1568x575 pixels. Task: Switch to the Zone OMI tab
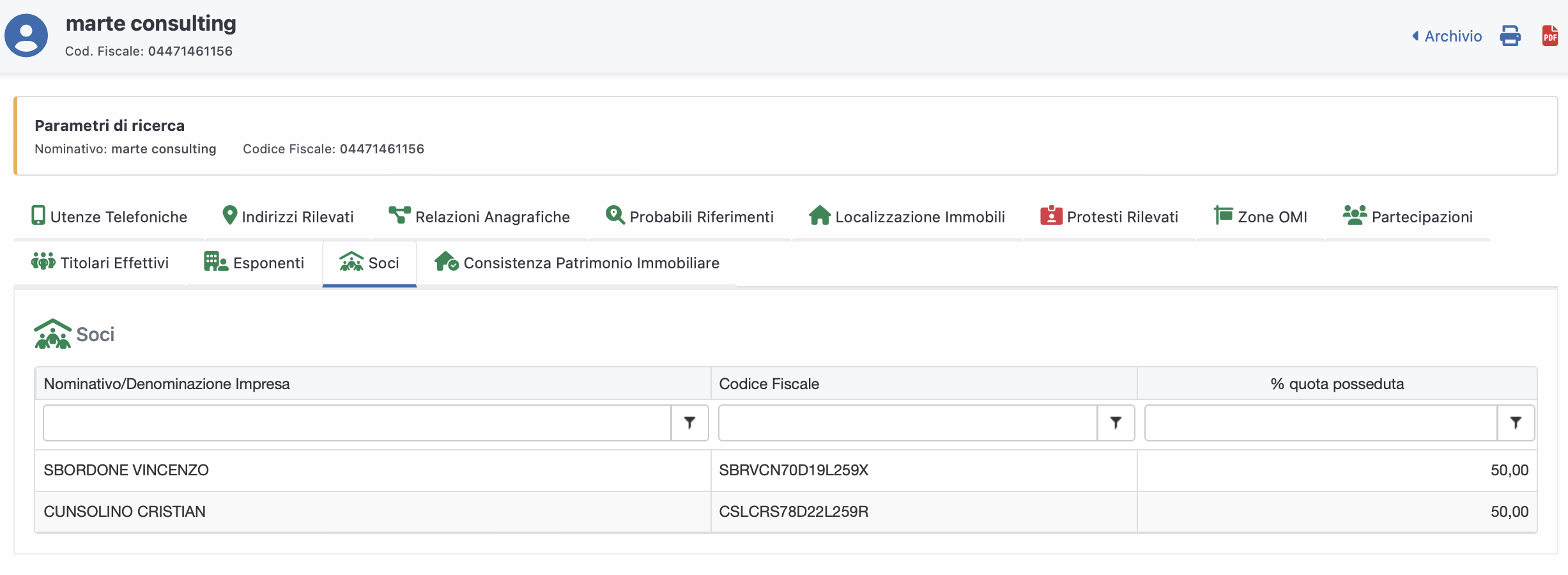tap(1261, 217)
